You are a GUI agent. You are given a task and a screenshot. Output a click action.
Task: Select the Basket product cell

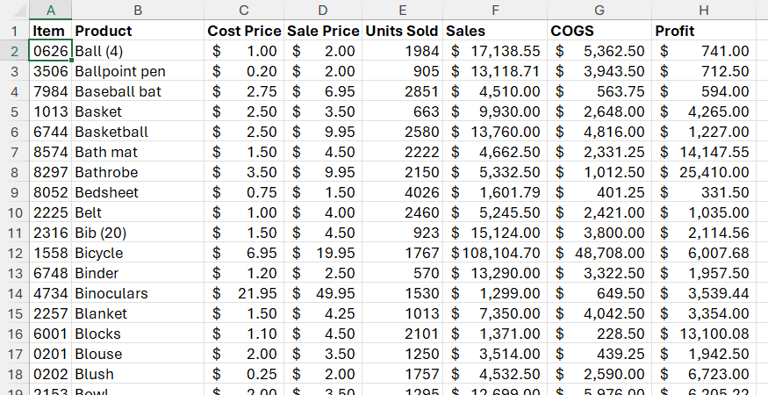coord(138,112)
